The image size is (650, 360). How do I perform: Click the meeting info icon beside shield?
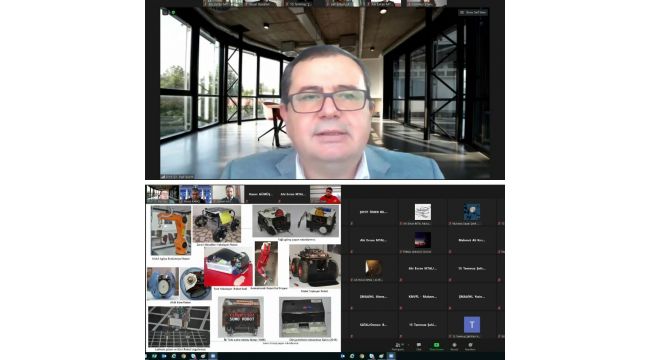tap(165, 12)
